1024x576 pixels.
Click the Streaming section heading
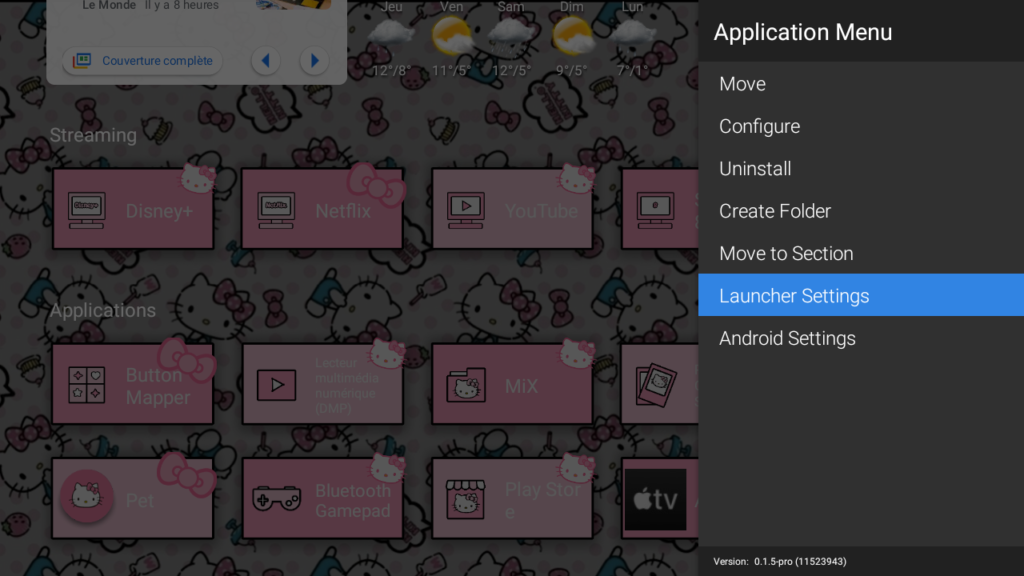[x=93, y=135]
